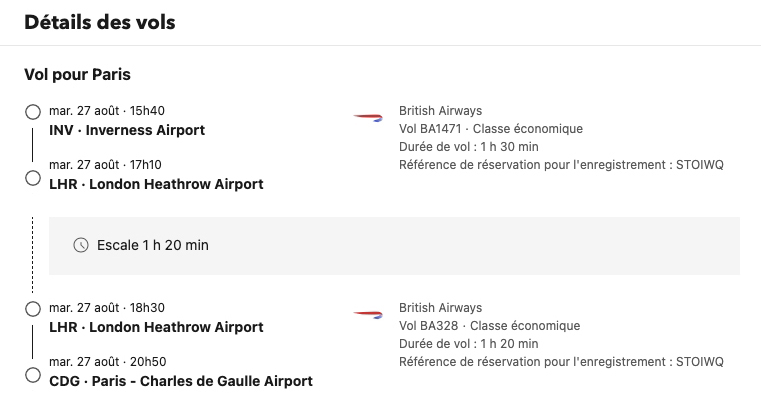The image size is (761, 416).
Task: Click Durée de vol : 1 h 30 min
Action: [x=468, y=147]
